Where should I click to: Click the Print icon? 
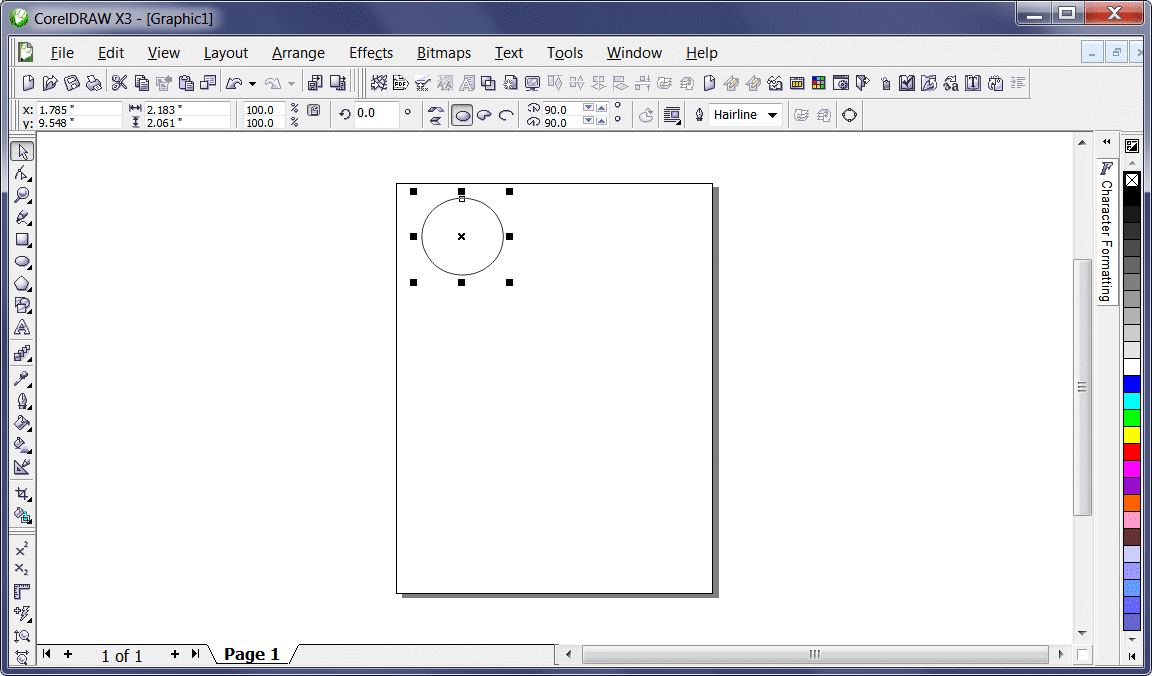pos(93,83)
